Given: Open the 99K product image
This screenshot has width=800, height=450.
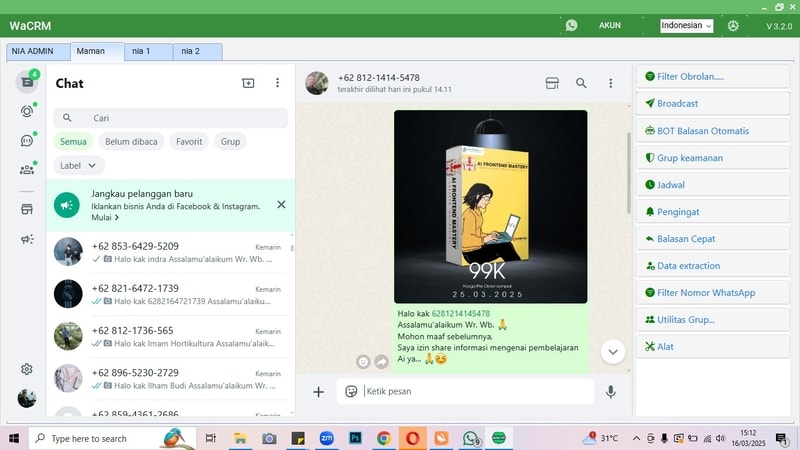Looking at the screenshot, I should [x=490, y=207].
